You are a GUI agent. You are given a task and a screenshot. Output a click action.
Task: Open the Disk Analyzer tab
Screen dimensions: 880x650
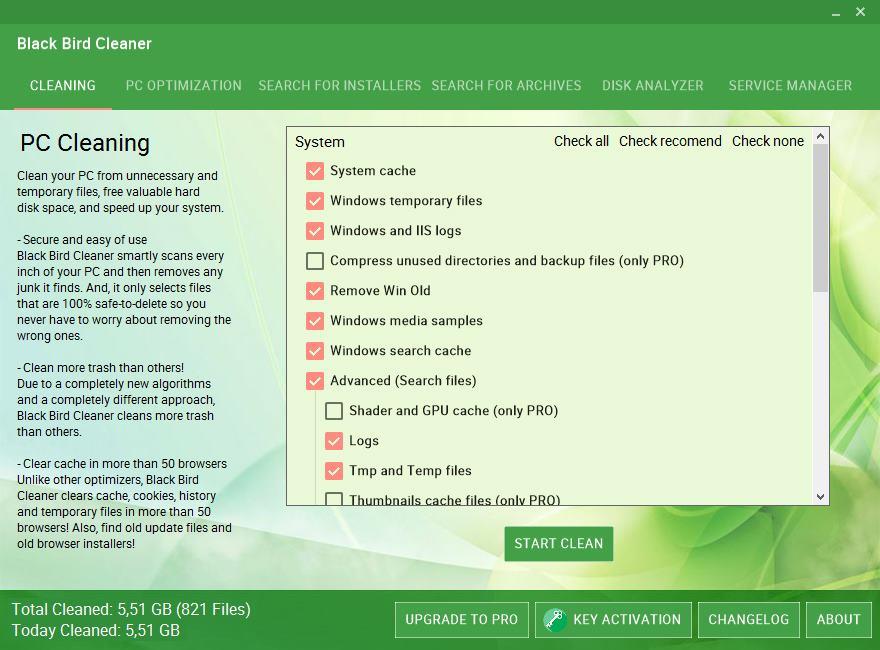652,86
